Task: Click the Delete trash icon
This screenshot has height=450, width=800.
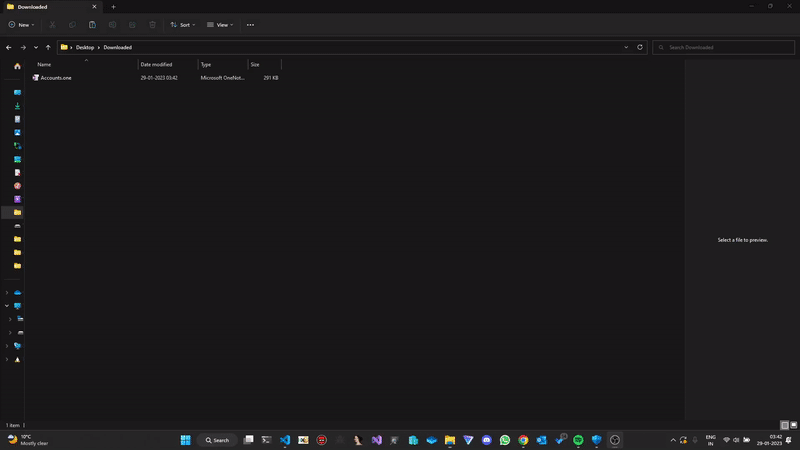Action: click(x=152, y=24)
